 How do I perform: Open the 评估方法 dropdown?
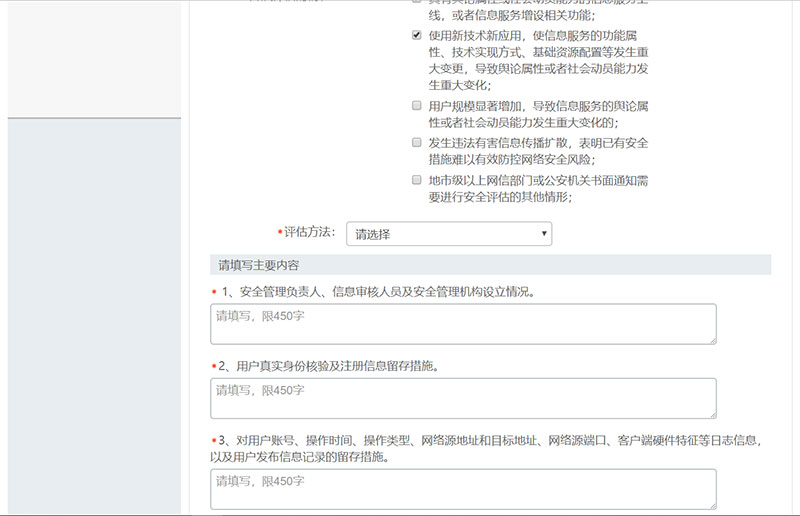pyautogui.click(x=449, y=234)
